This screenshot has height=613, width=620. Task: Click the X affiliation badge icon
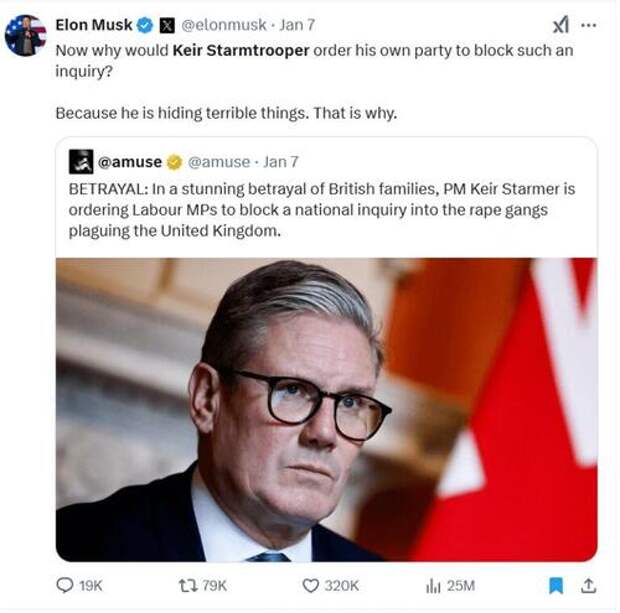[167, 25]
